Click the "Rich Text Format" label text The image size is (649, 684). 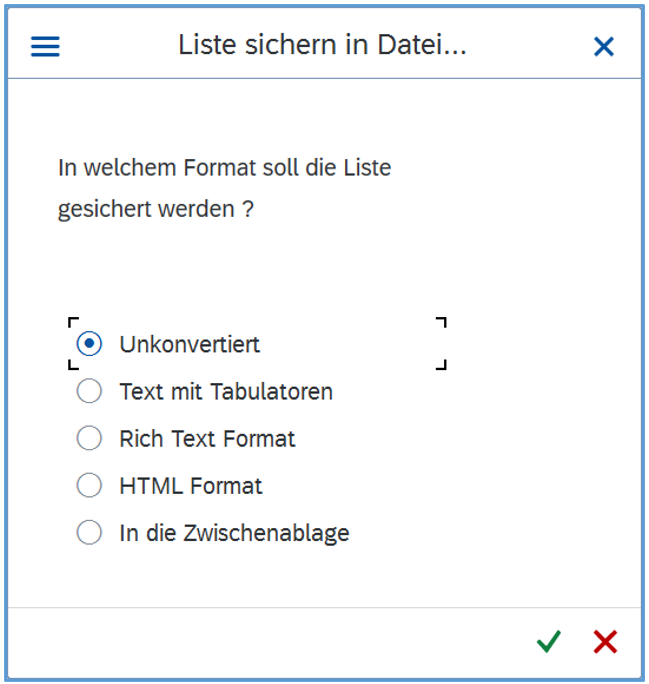(207, 438)
